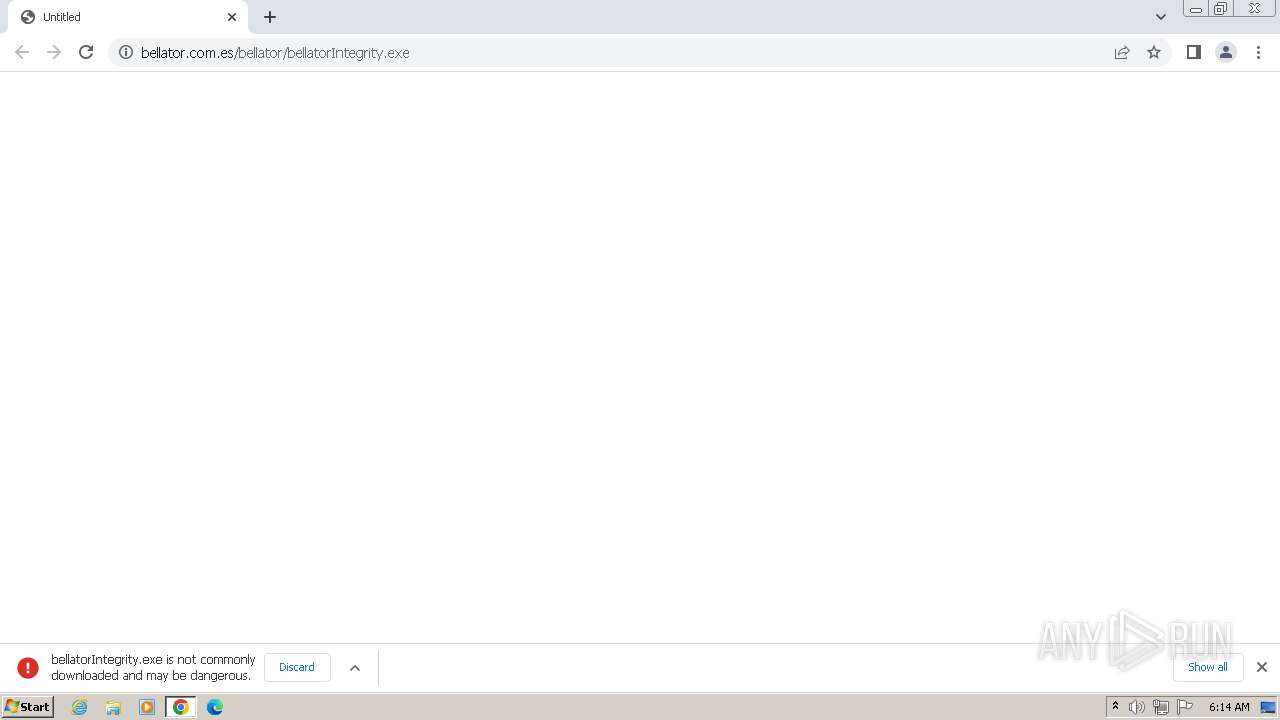The height and width of the screenshot is (720, 1280).
Task: Launch Internet Explorer from the taskbar
Action: [x=80, y=707]
